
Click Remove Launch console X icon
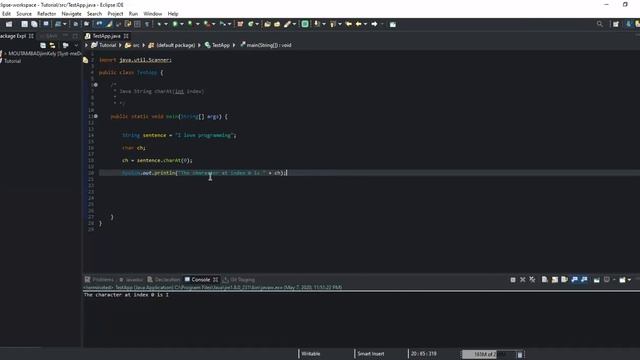tap(522, 280)
